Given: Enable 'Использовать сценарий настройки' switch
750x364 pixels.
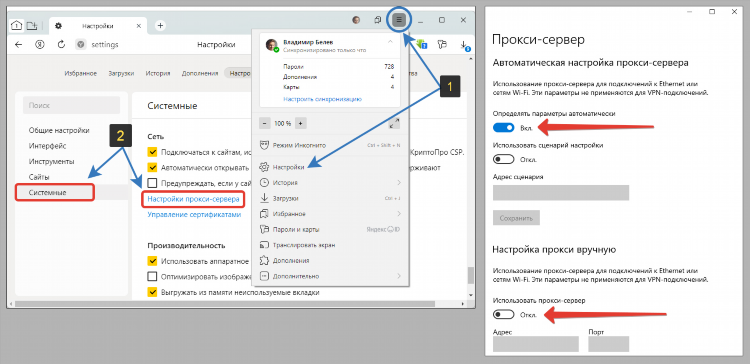Looking at the screenshot, I should [x=504, y=159].
